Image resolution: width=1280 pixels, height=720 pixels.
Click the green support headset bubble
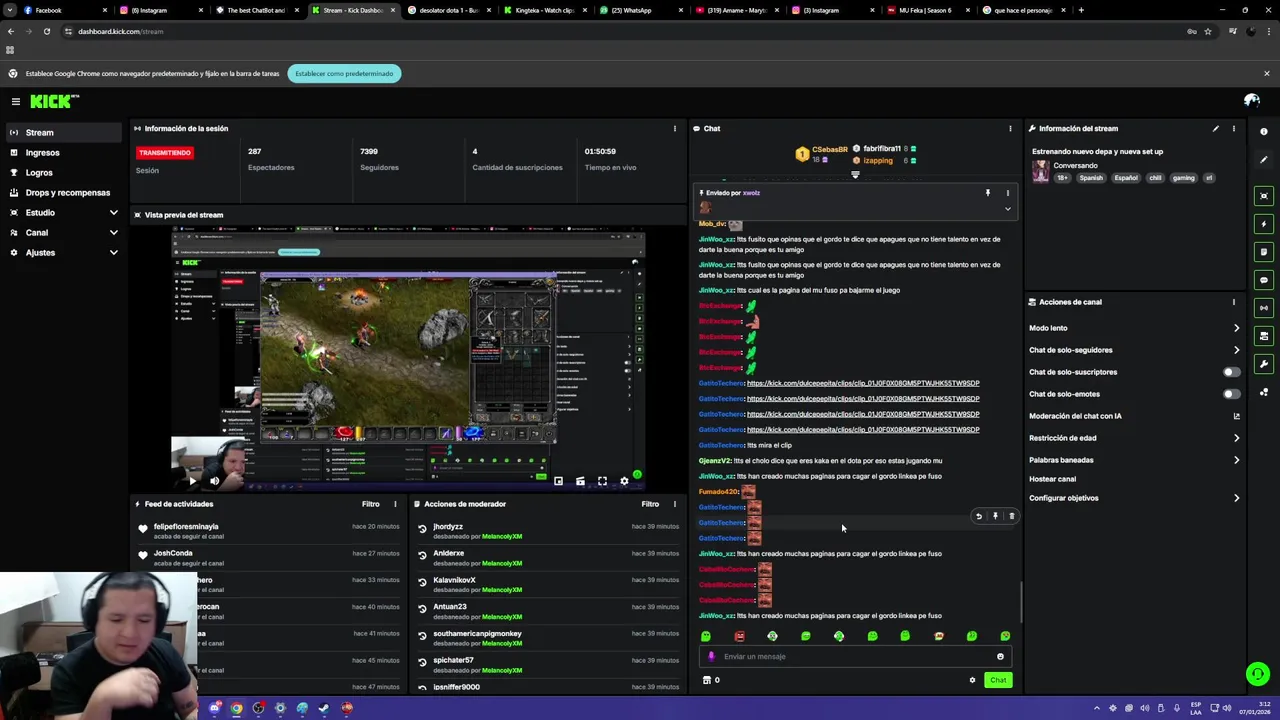[1258, 674]
